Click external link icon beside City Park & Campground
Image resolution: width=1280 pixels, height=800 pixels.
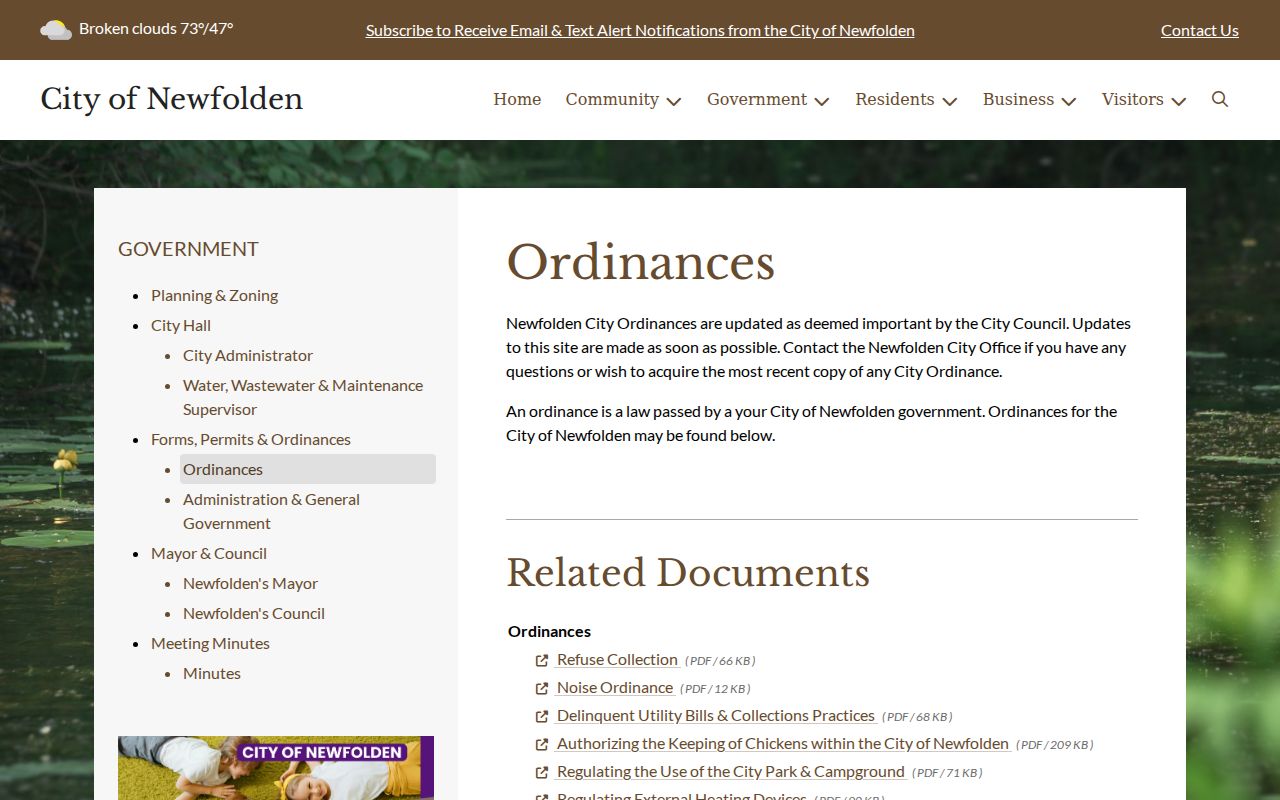(x=542, y=772)
